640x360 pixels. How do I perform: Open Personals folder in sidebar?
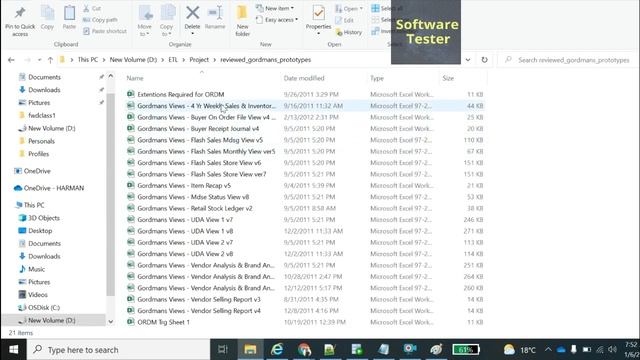tap(41, 141)
